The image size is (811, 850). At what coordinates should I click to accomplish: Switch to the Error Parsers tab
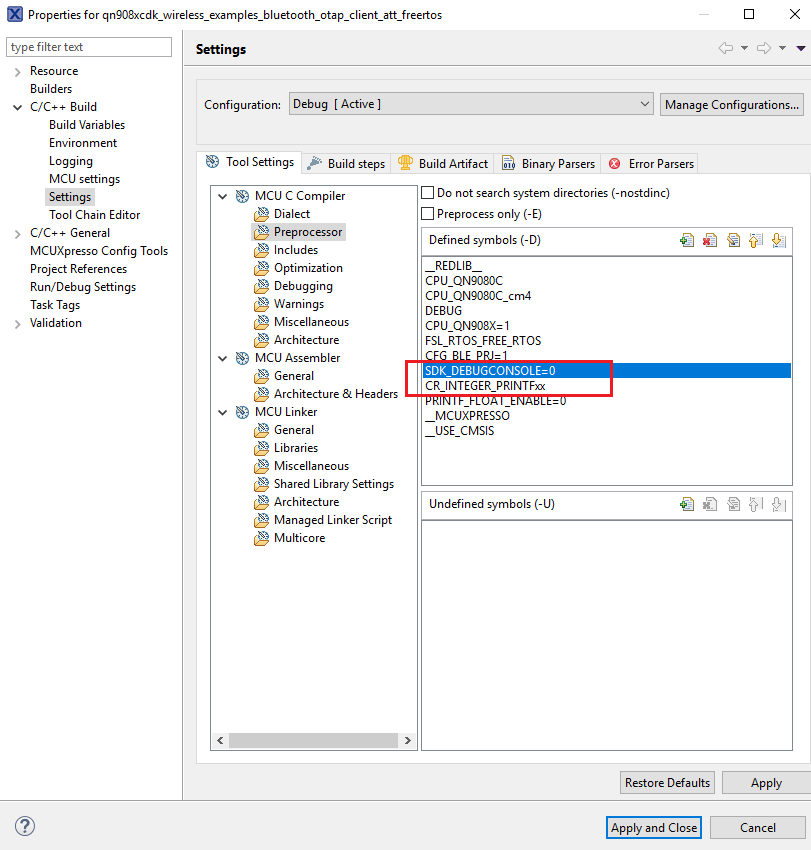(x=651, y=164)
